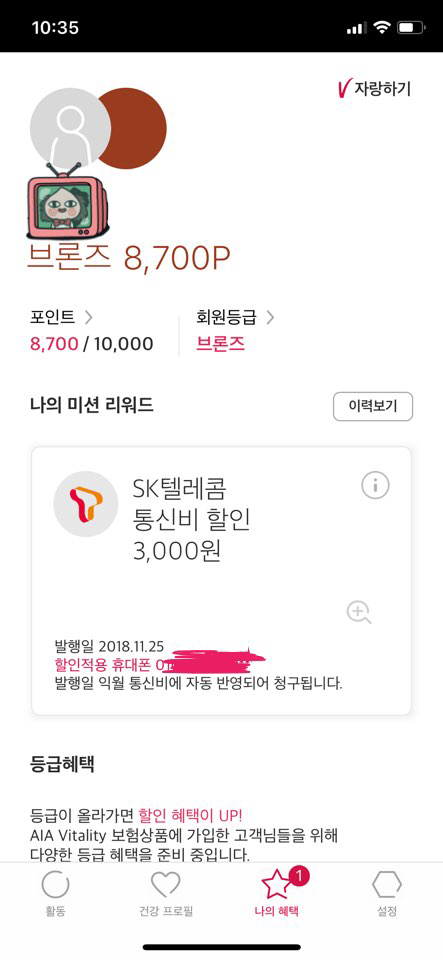Image resolution: width=443 pixels, height=960 pixels.
Task: Tap the SK텔레콤 T logo
Action: (x=86, y=503)
